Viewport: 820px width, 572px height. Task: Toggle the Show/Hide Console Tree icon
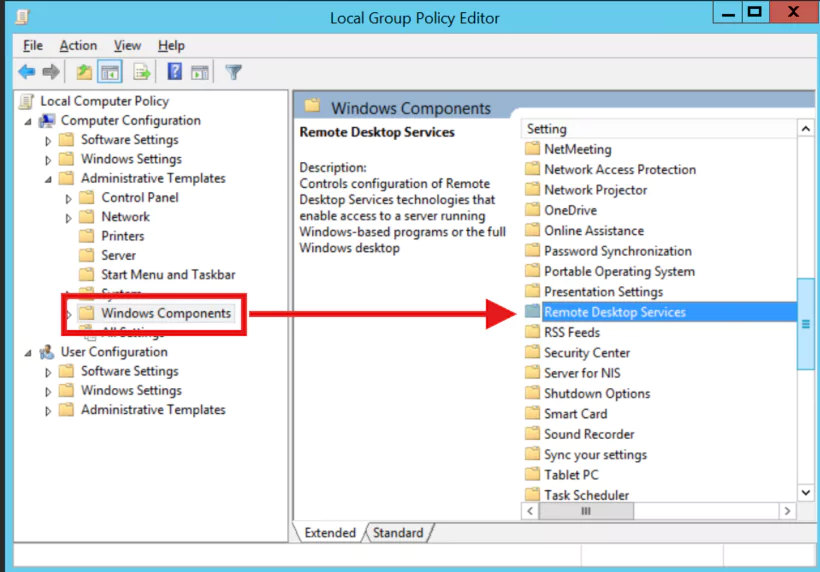click(x=110, y=72)
